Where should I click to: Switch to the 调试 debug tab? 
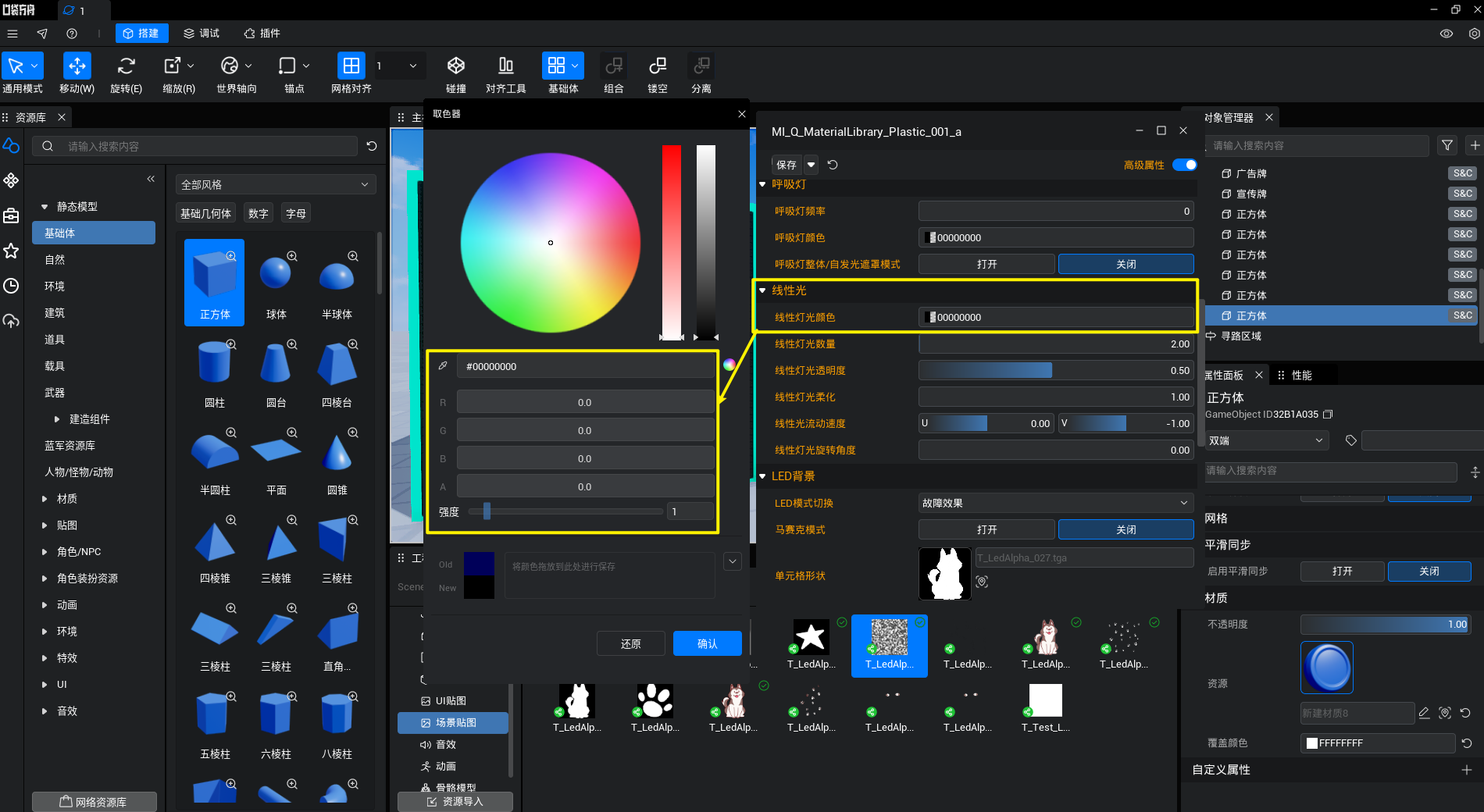pyautogui.click(x=202, y=34)
